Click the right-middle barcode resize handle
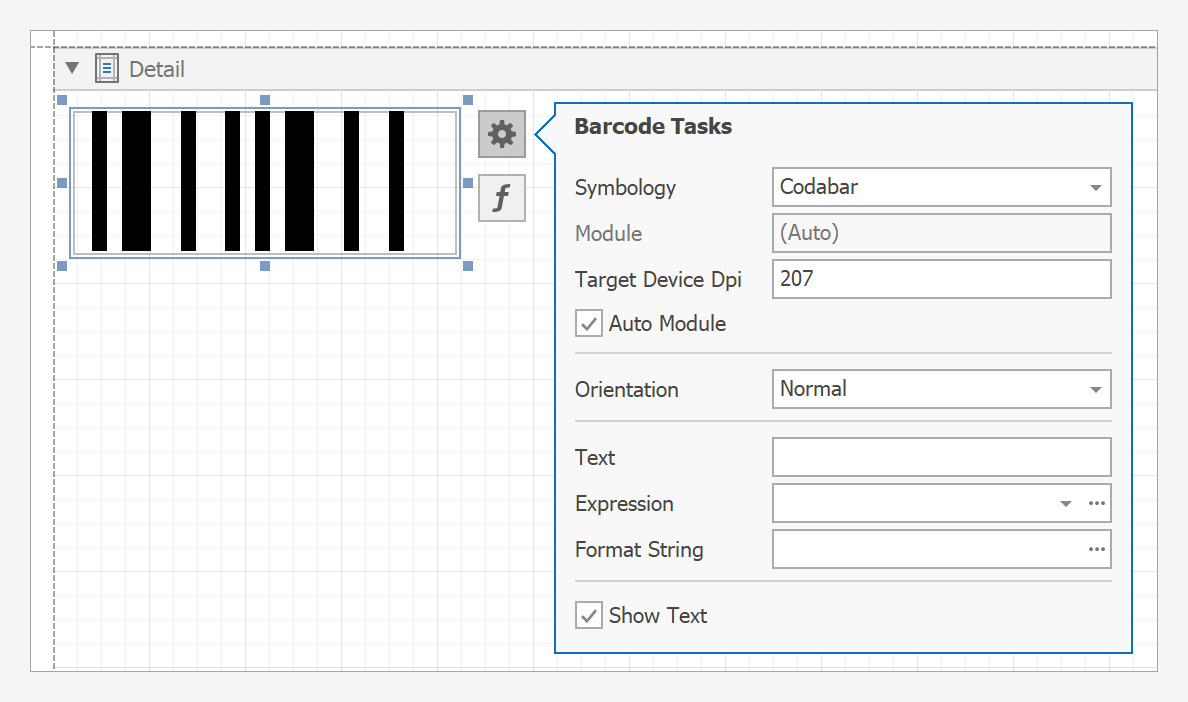Viewport: 1188px width, 702px height. (x=467, y=183)
